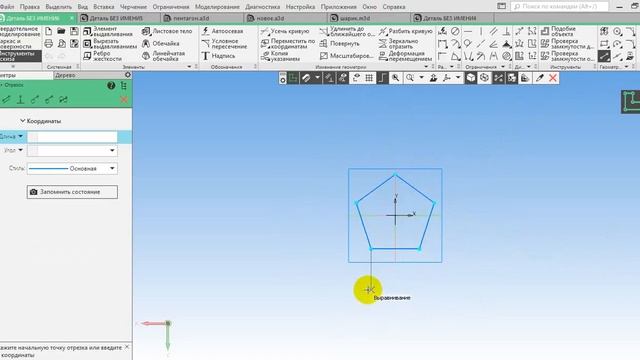
Task: Click the orange X in Отрезок panel
Action: 124,100
